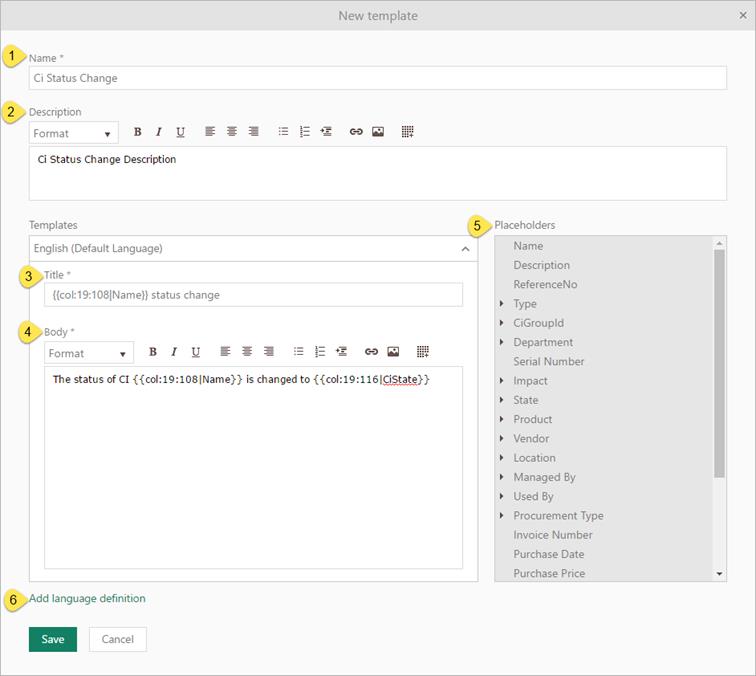Click the Save button
Screen dimensions: 756x676
(53, 639)
